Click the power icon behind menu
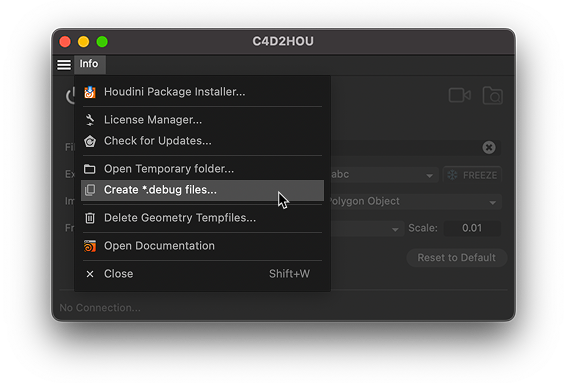567x383 pixels. (70, 95)
